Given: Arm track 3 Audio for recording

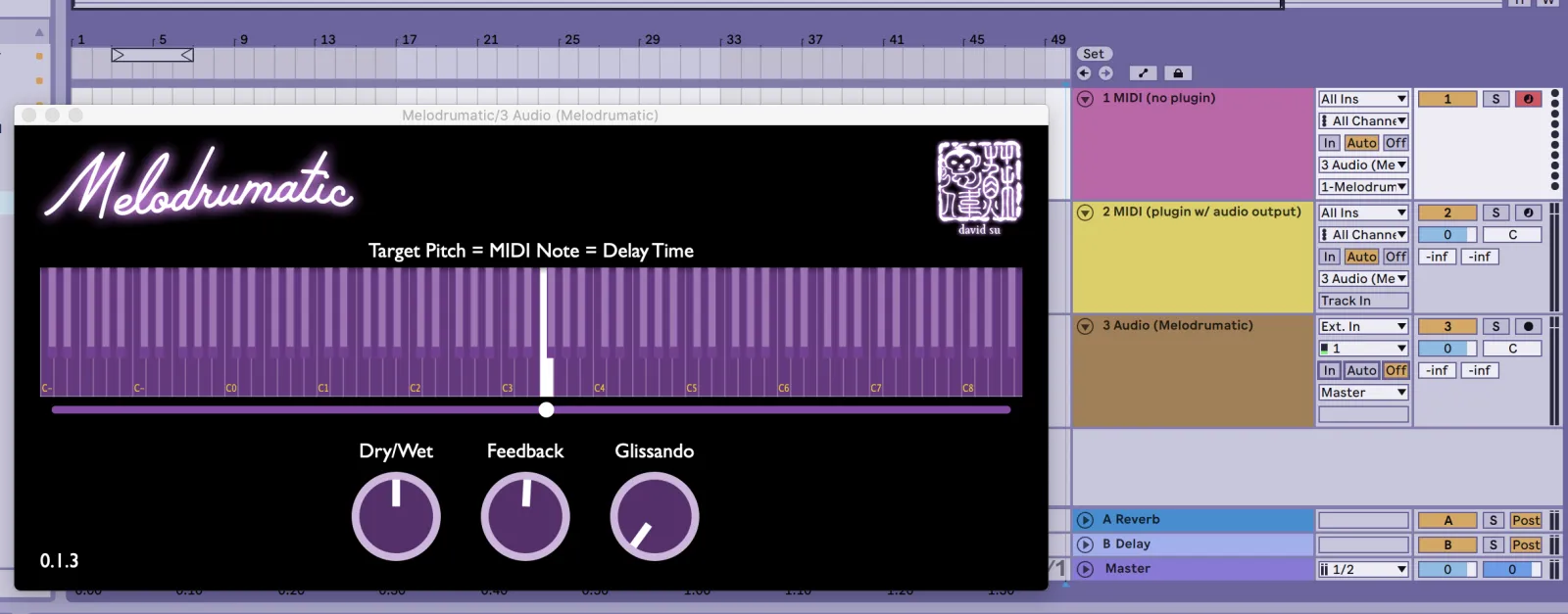Looking at the screenshot, I should coord(1528,326).
